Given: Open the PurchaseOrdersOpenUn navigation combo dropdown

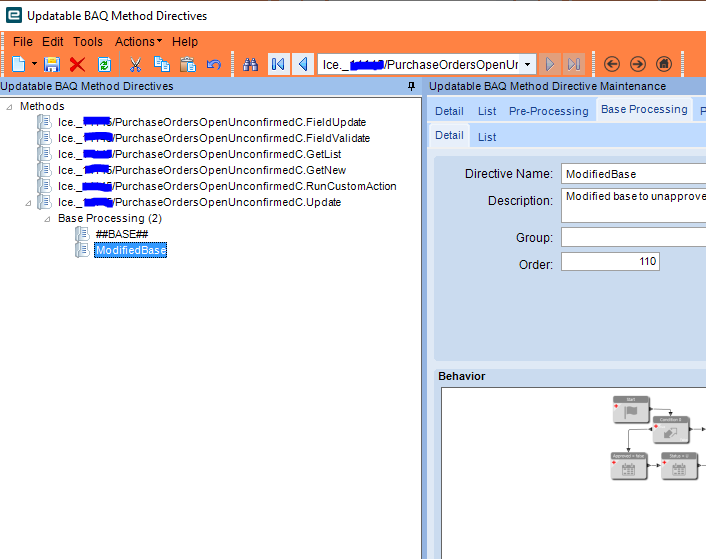Looking at the screenshot, I should click(x=528, y=64).
